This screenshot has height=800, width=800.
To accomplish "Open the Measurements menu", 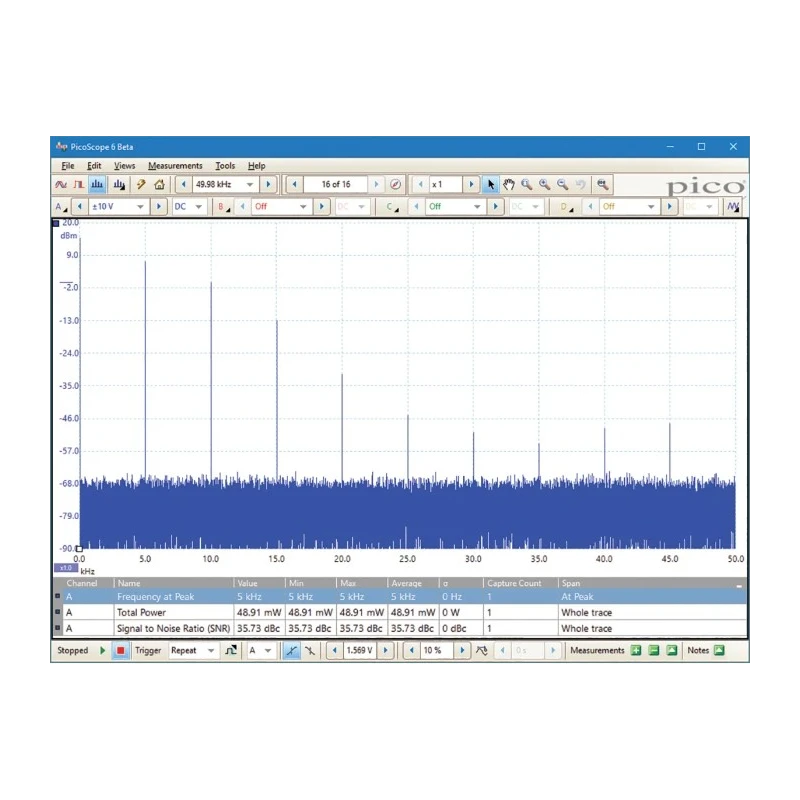I will (x=175, y=166).
